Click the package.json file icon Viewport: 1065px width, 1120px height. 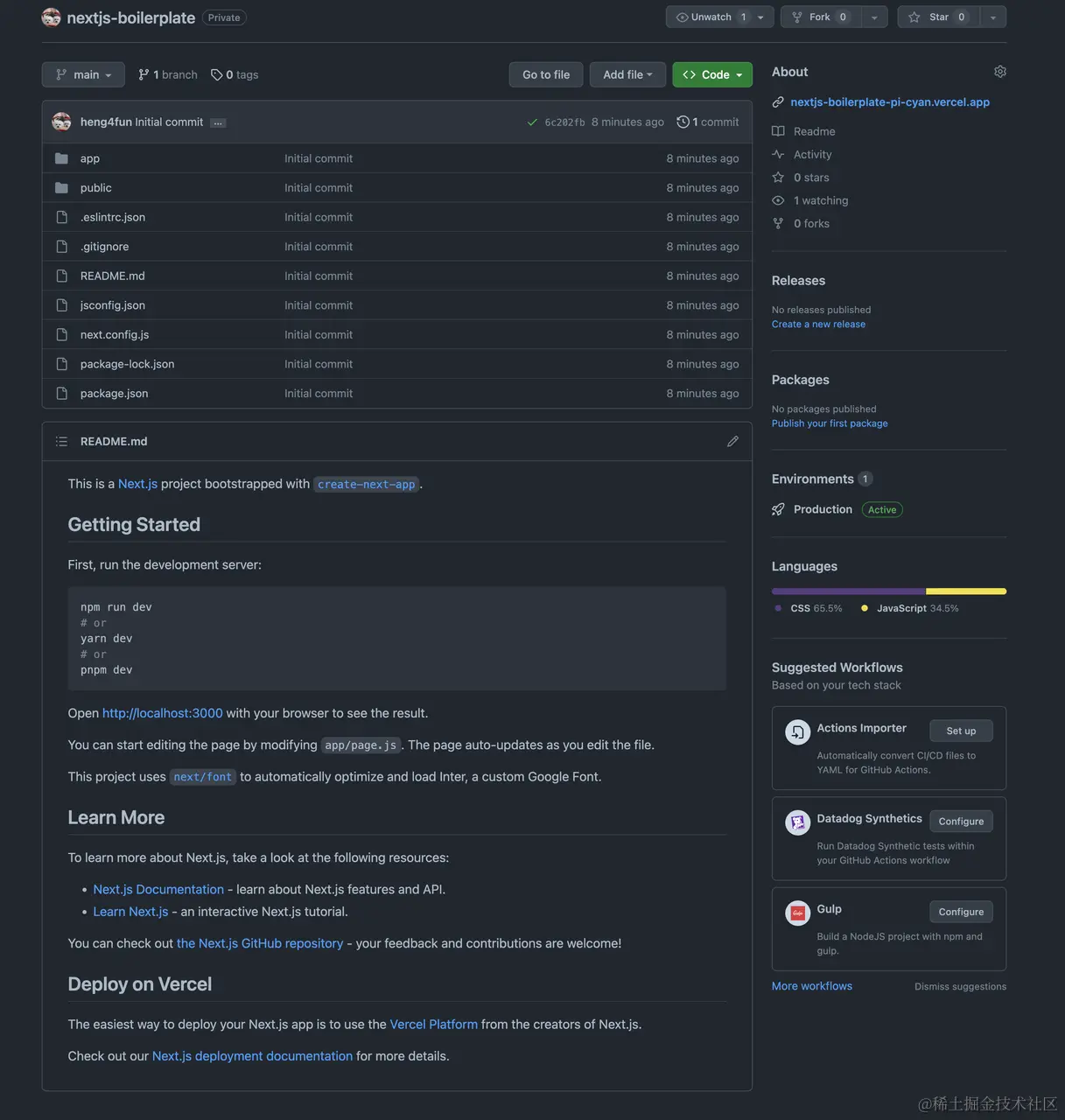point(61,394)
